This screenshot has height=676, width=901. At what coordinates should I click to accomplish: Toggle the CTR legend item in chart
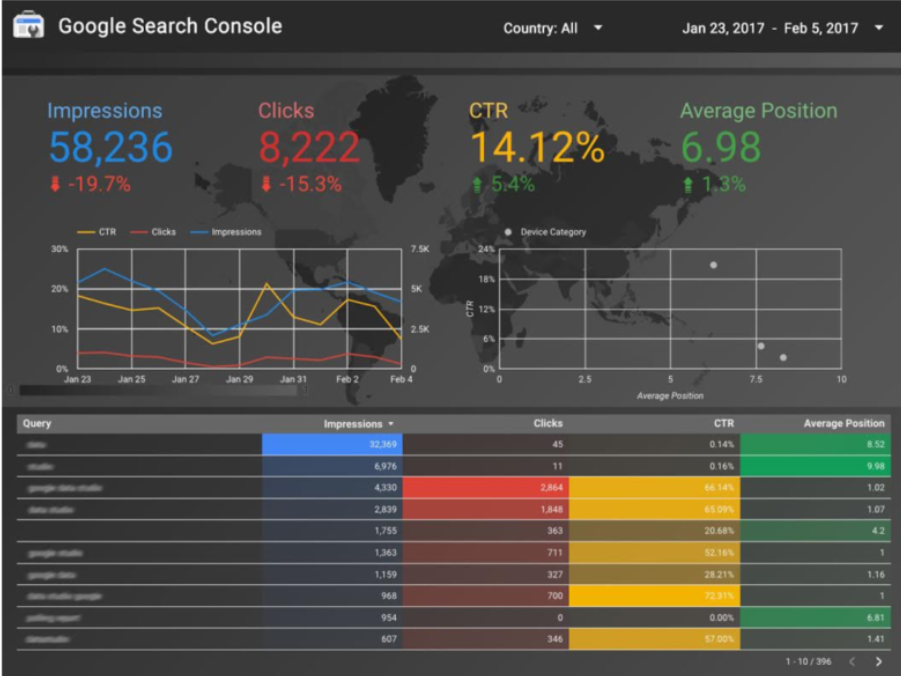[98, 232]
